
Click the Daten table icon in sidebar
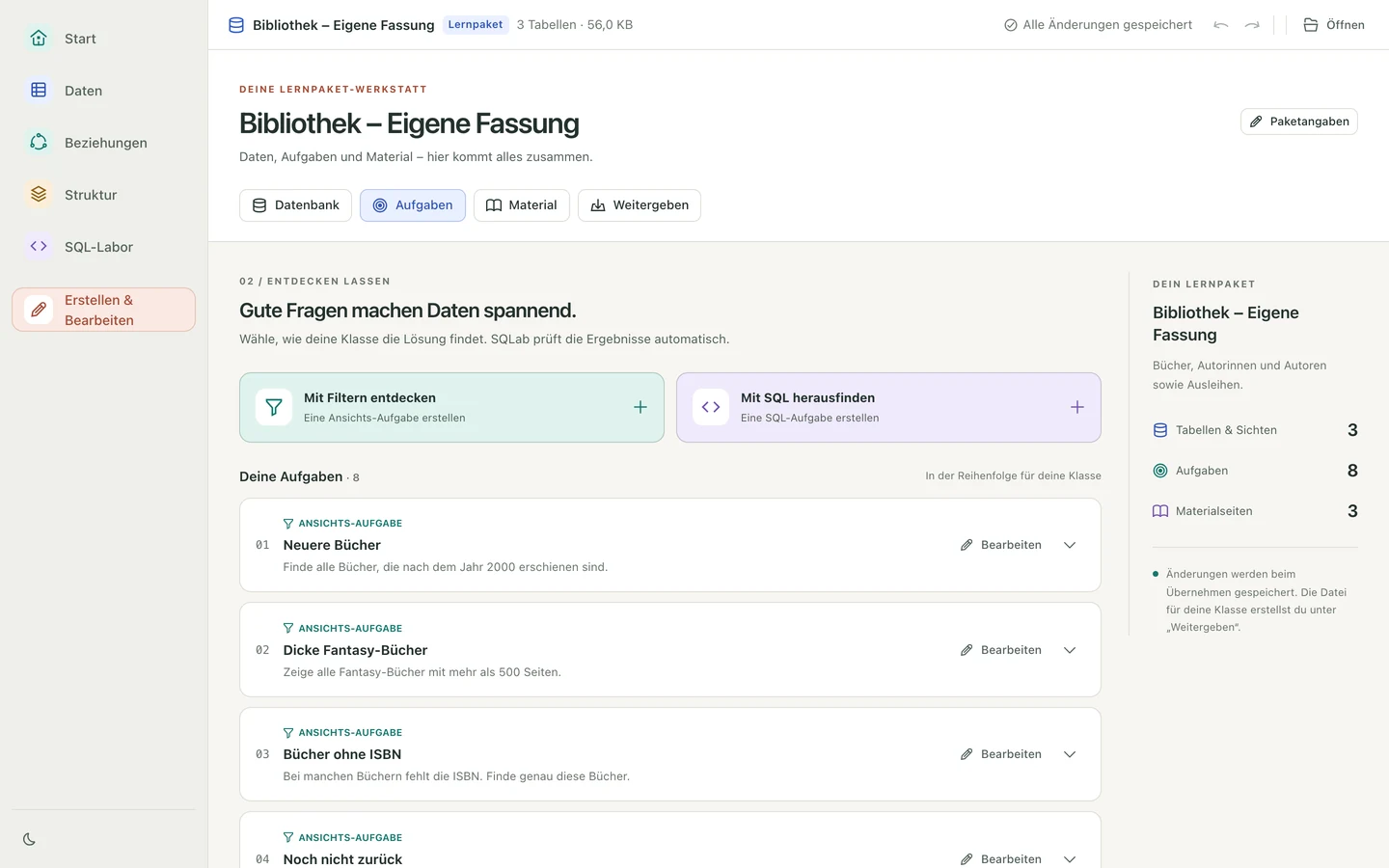tap(39, 90)
